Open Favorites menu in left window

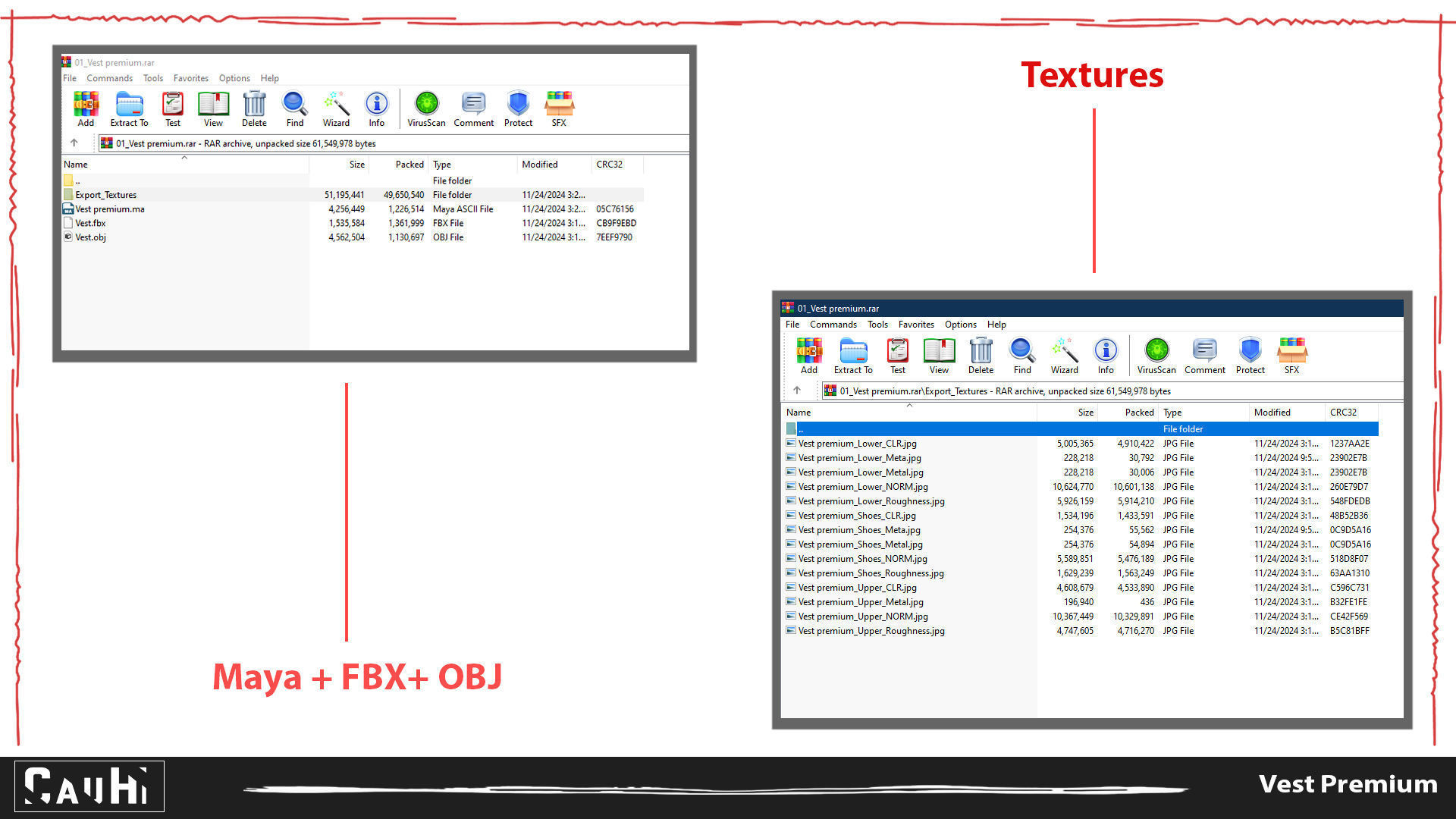click(190, 78)
